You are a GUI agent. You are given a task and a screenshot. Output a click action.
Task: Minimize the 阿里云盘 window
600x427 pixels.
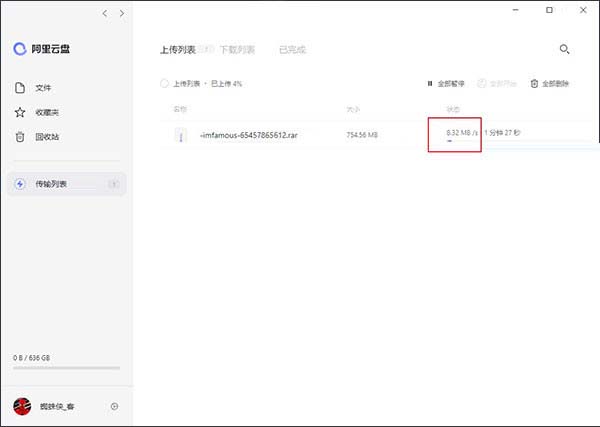click(516, 10)
